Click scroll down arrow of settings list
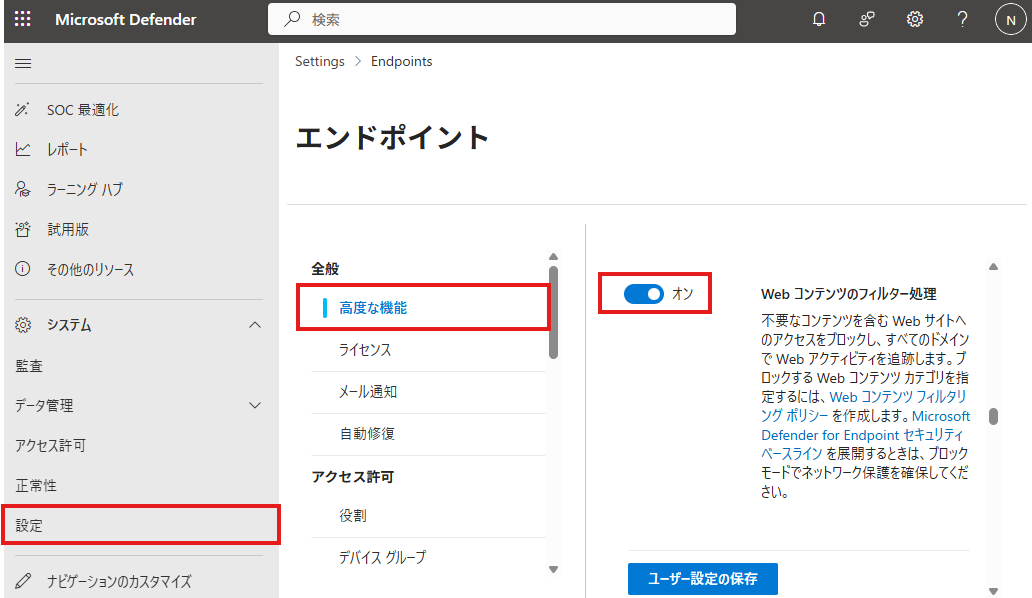Screen dimensions: 1032x598 (x=554, y=570)
